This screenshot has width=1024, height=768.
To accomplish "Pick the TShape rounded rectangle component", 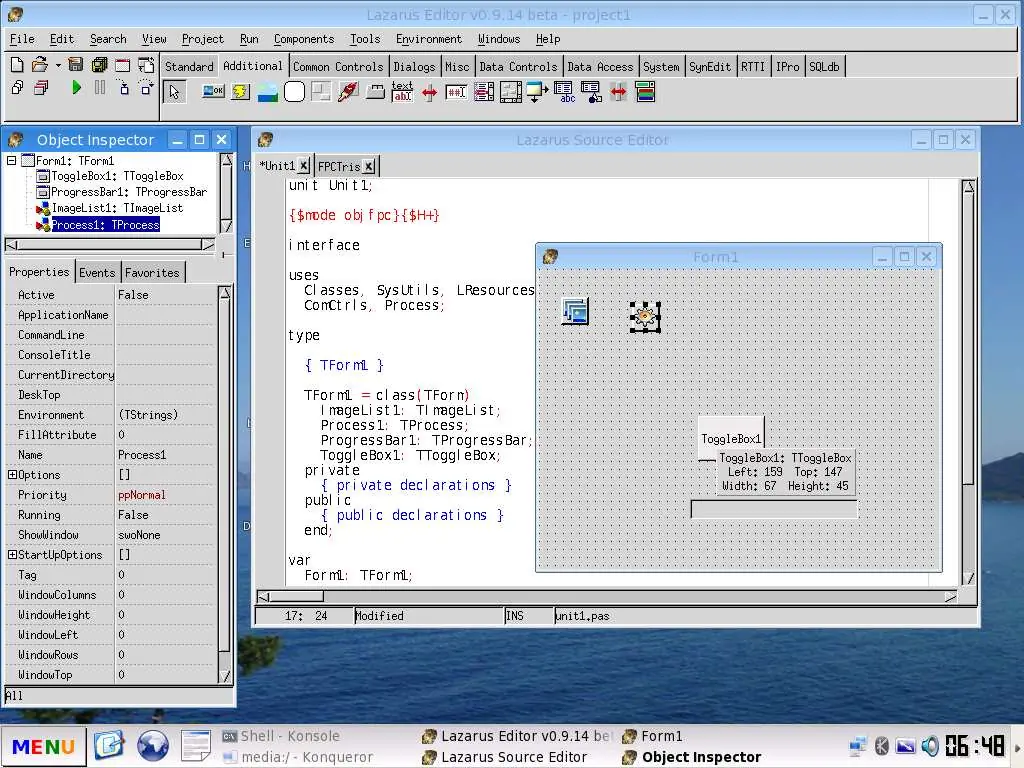I will 295,92.
